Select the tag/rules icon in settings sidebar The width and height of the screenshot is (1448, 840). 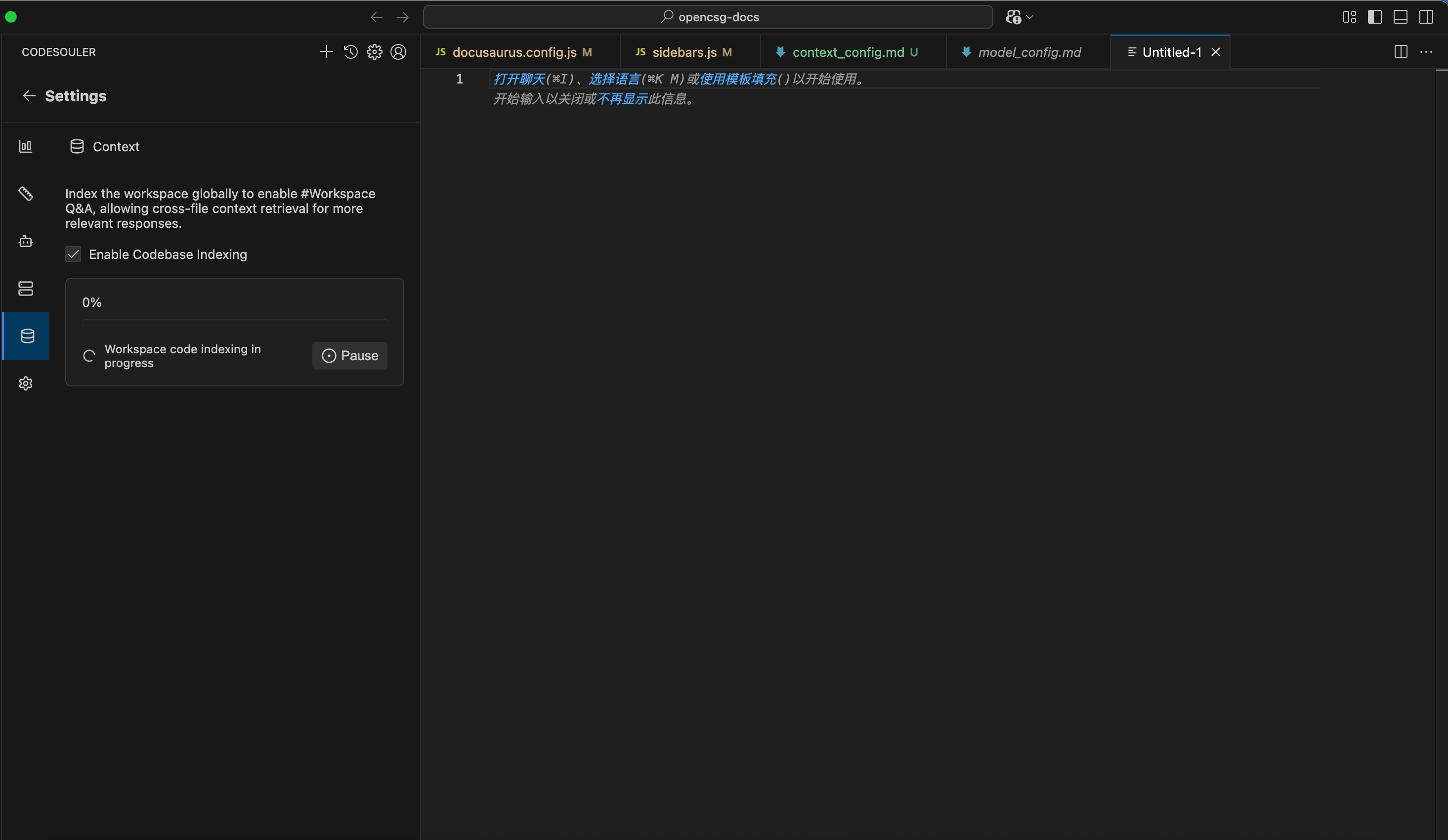click(25, 194)
